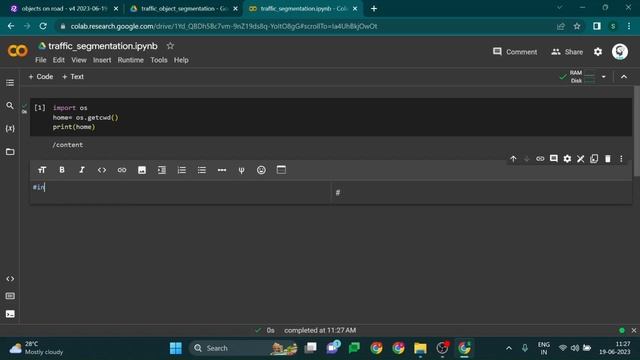Open the Comment panel
Viewport: 640px width, 360px height.
tap(515, 52)
